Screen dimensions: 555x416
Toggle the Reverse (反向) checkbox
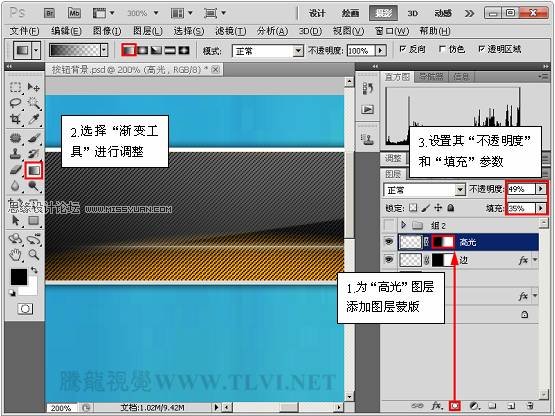402,49
